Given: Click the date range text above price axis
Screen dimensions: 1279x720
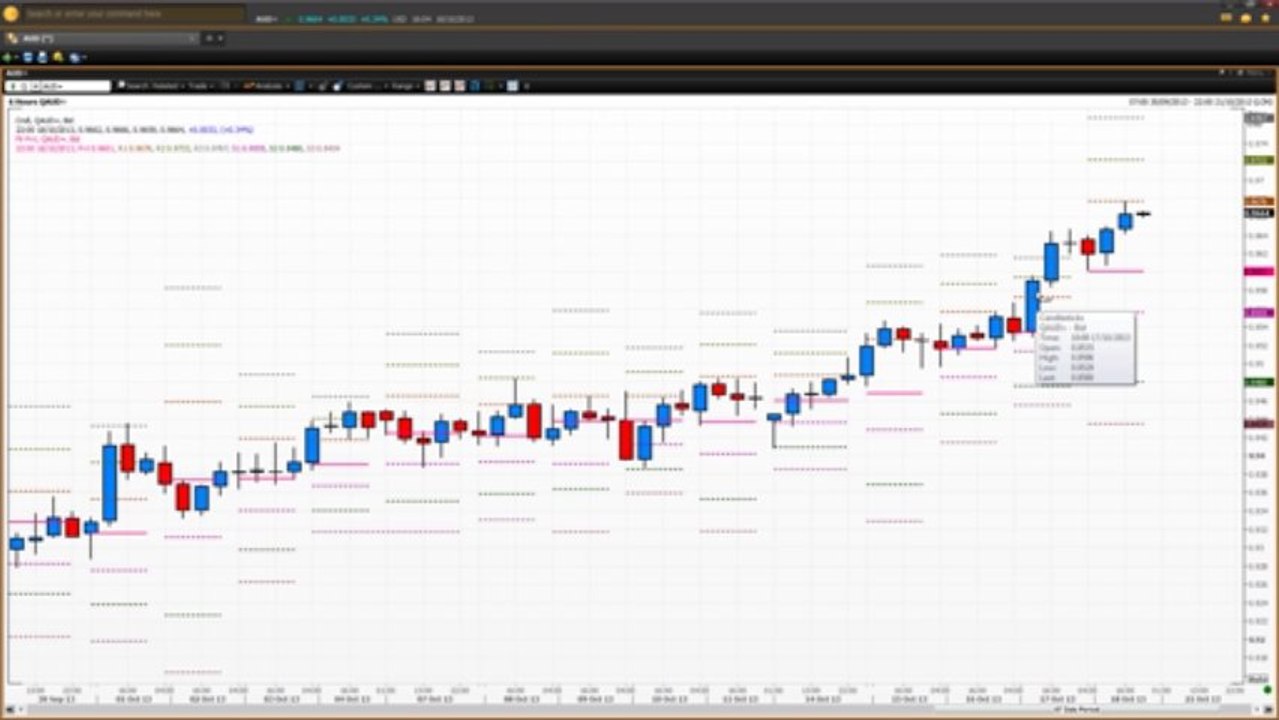Looking at the screenshot, I should click(x=1200, y=102).
